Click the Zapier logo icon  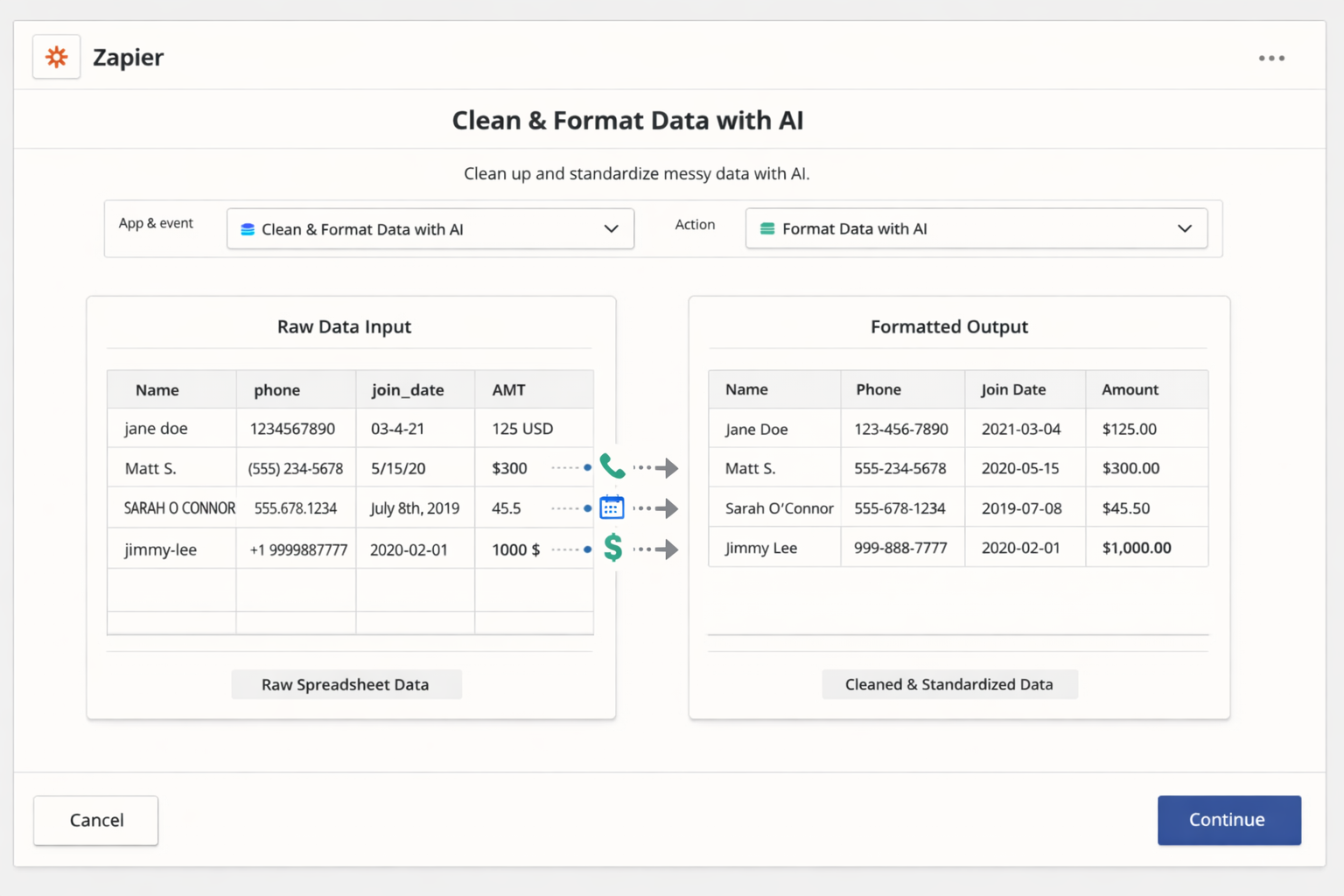(x=57, y=57)
